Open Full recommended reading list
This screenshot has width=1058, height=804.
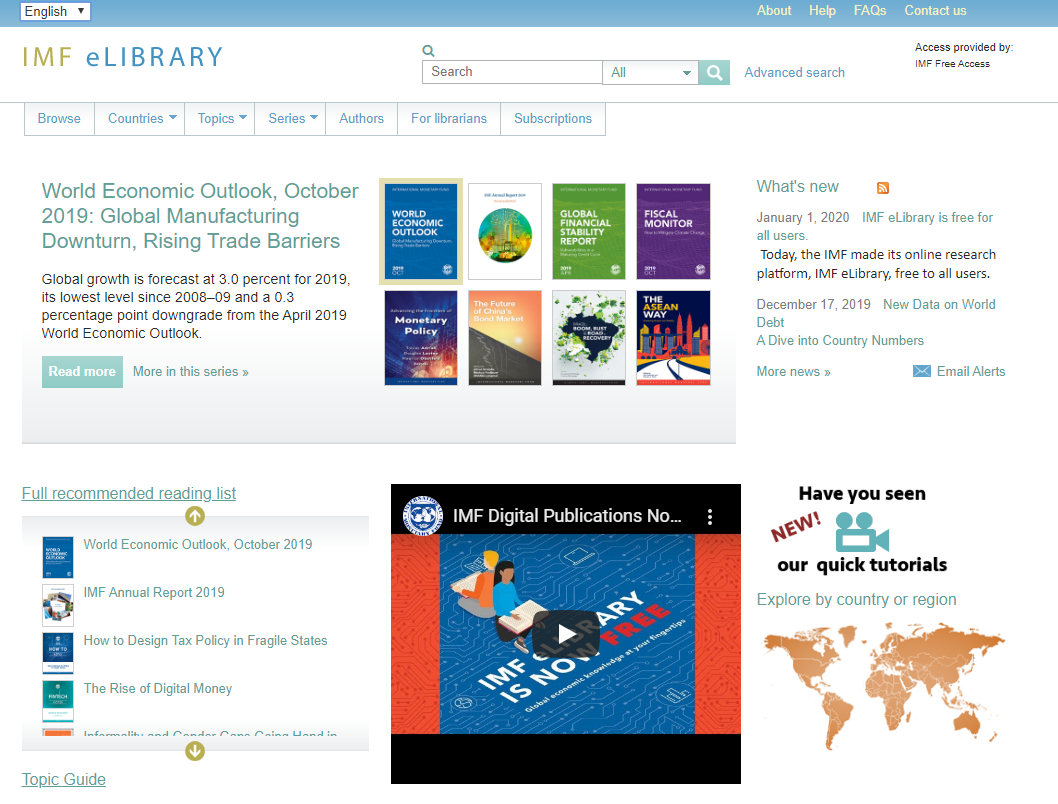point(129,493)
